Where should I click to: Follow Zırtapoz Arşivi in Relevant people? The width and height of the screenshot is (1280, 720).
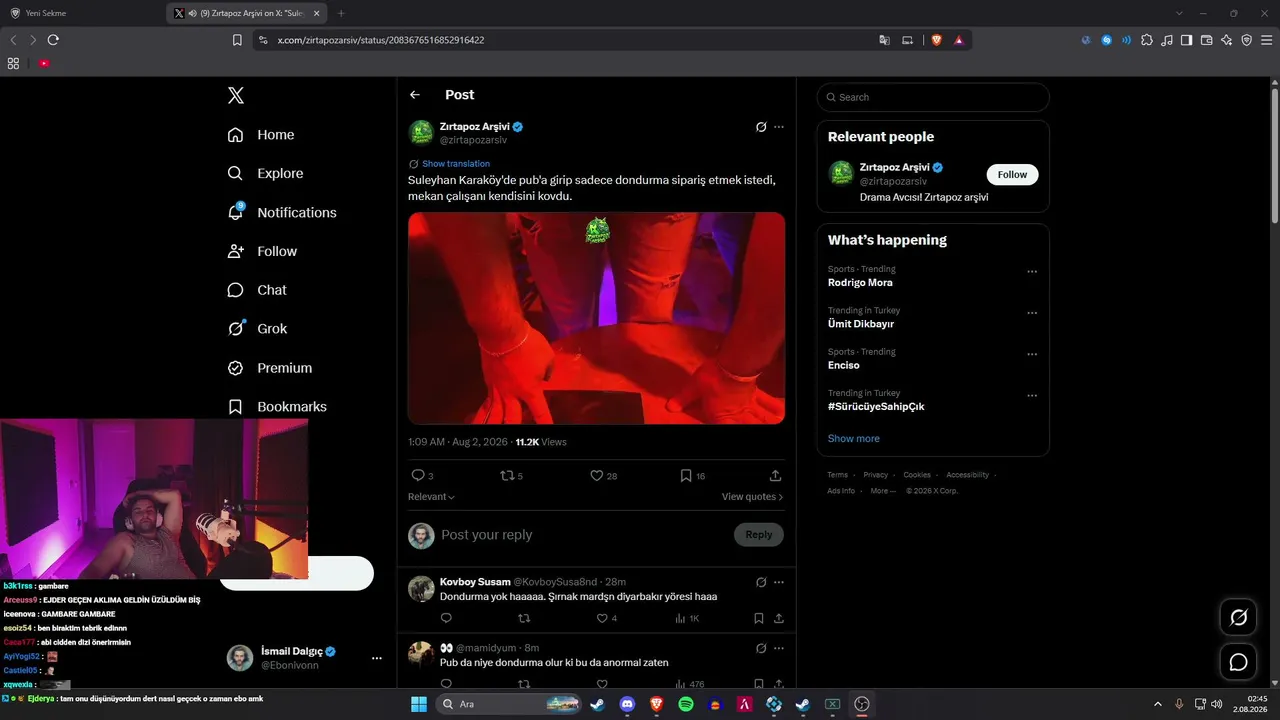pyautogui.click(x=1012, y=174)
